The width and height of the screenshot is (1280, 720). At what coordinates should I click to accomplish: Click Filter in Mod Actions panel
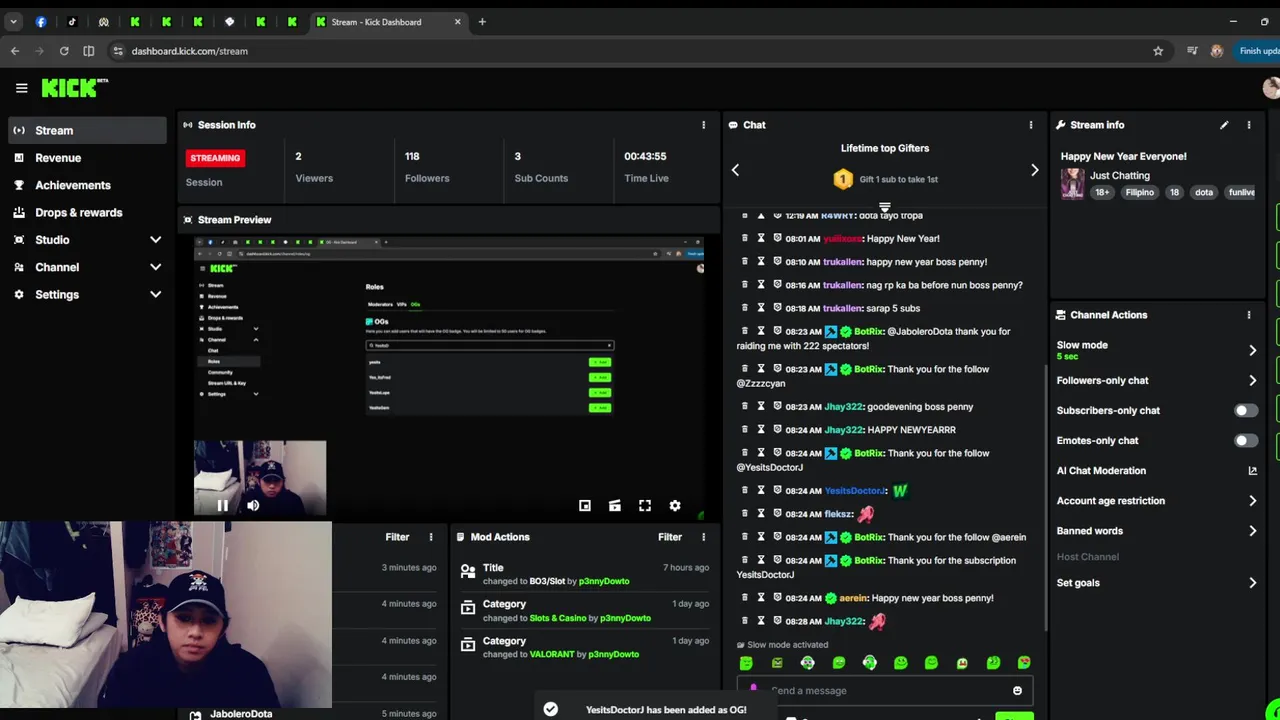point(670,537)
